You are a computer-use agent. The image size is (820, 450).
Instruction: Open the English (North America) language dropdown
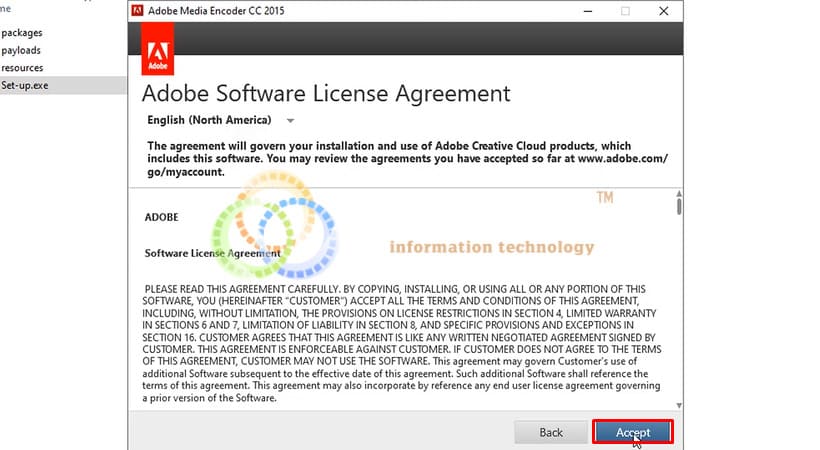click(x=221, y=120)
